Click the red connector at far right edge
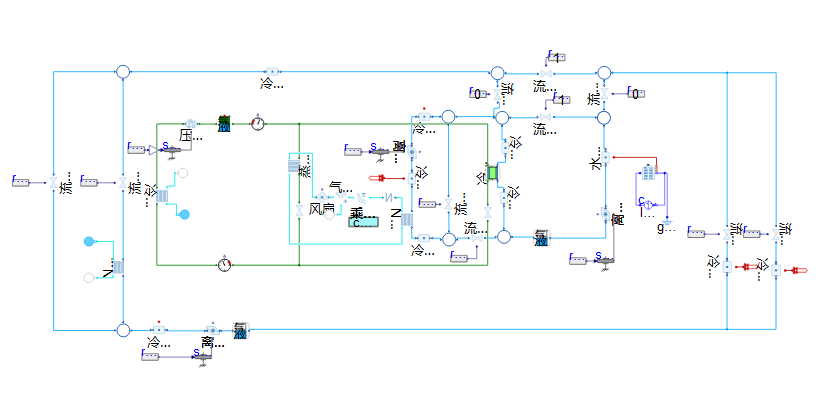839x401 pixels. [x=797, y=270]
